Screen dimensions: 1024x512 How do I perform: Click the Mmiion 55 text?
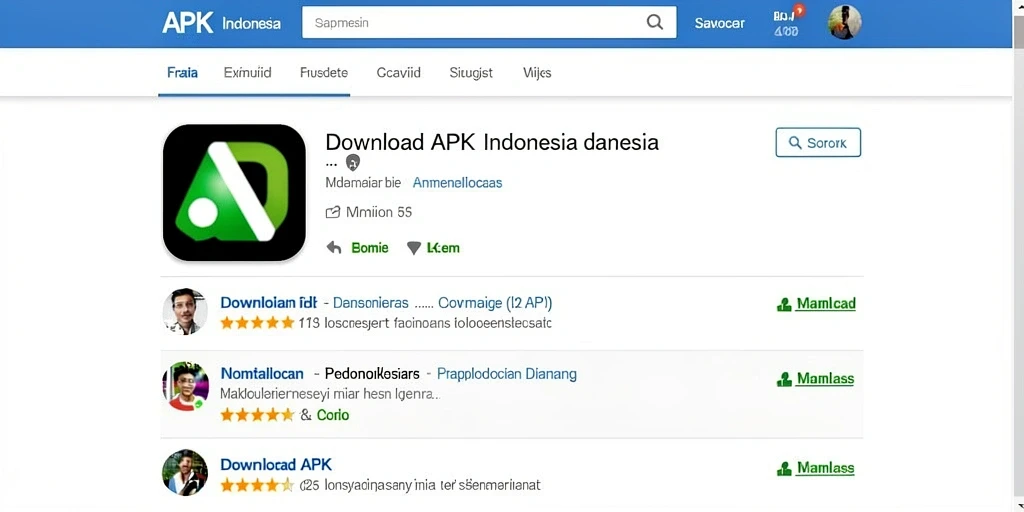[x=379, y=212]
